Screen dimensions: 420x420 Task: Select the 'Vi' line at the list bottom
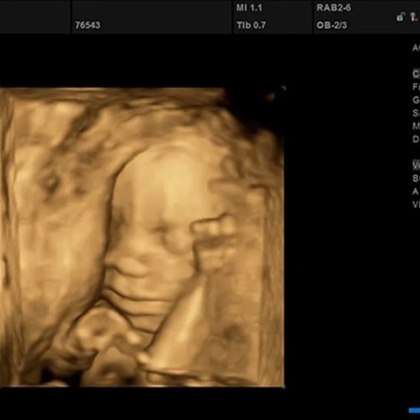tap(416, 204)
